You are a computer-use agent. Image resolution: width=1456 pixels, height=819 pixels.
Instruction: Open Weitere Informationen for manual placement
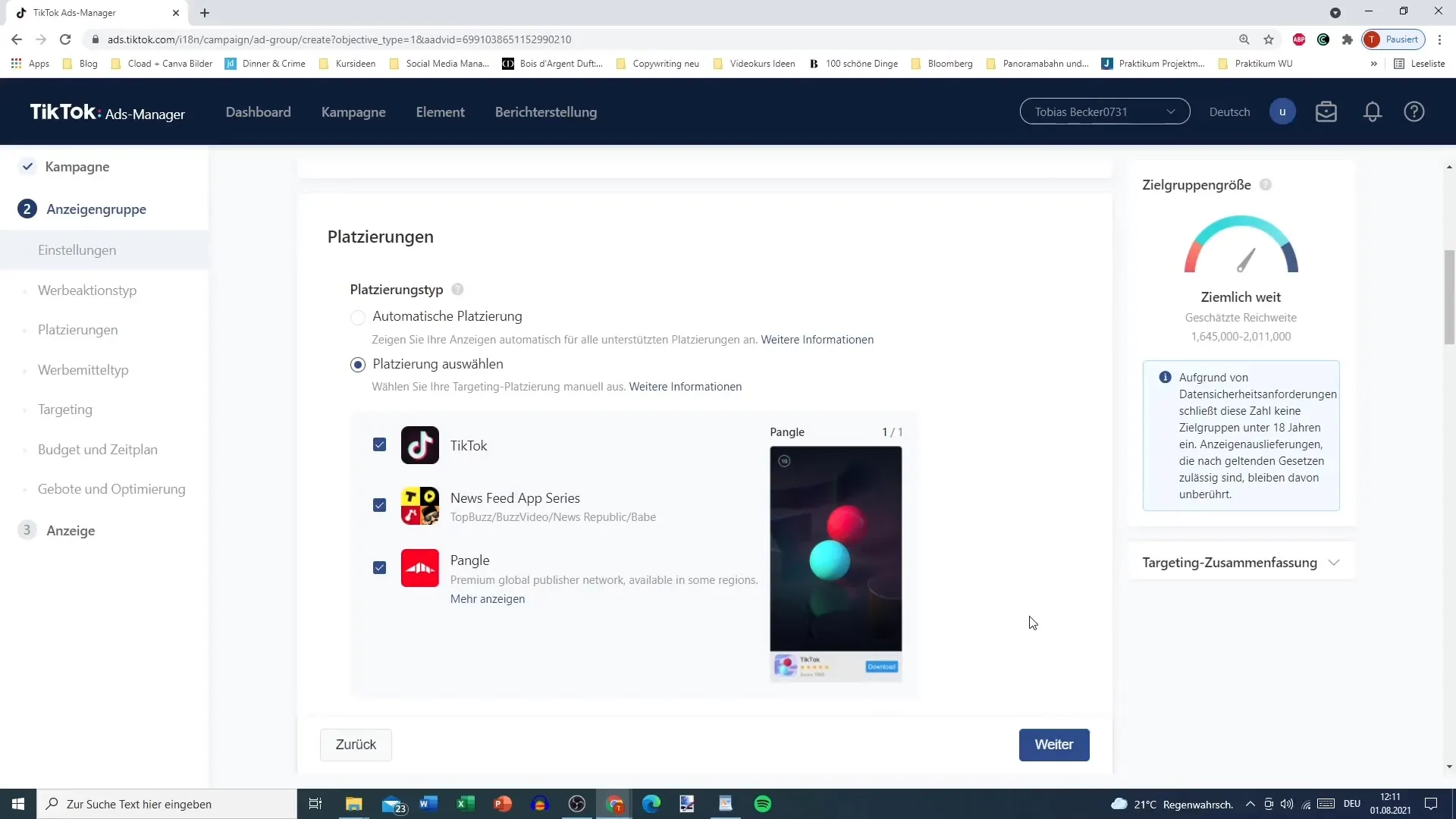point(686,387)
